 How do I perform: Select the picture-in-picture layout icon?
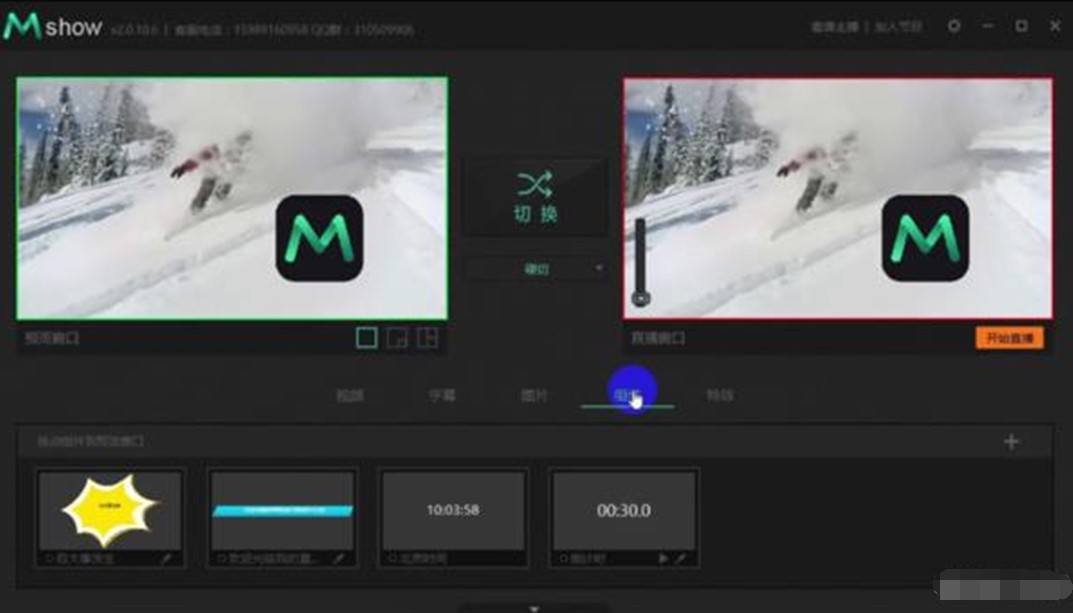tap(397, 338)
